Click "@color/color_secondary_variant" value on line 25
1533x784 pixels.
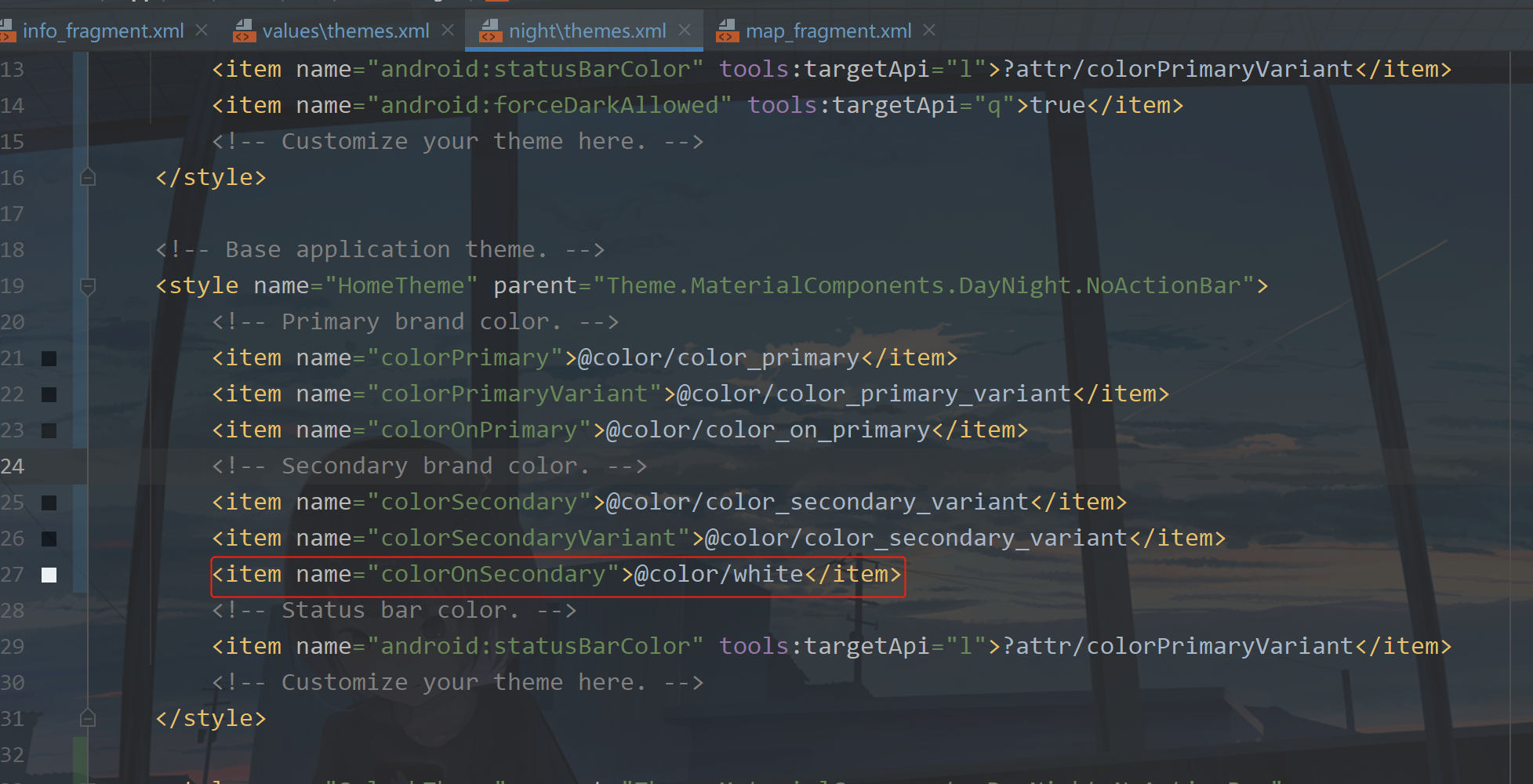(x=818, y=503)
